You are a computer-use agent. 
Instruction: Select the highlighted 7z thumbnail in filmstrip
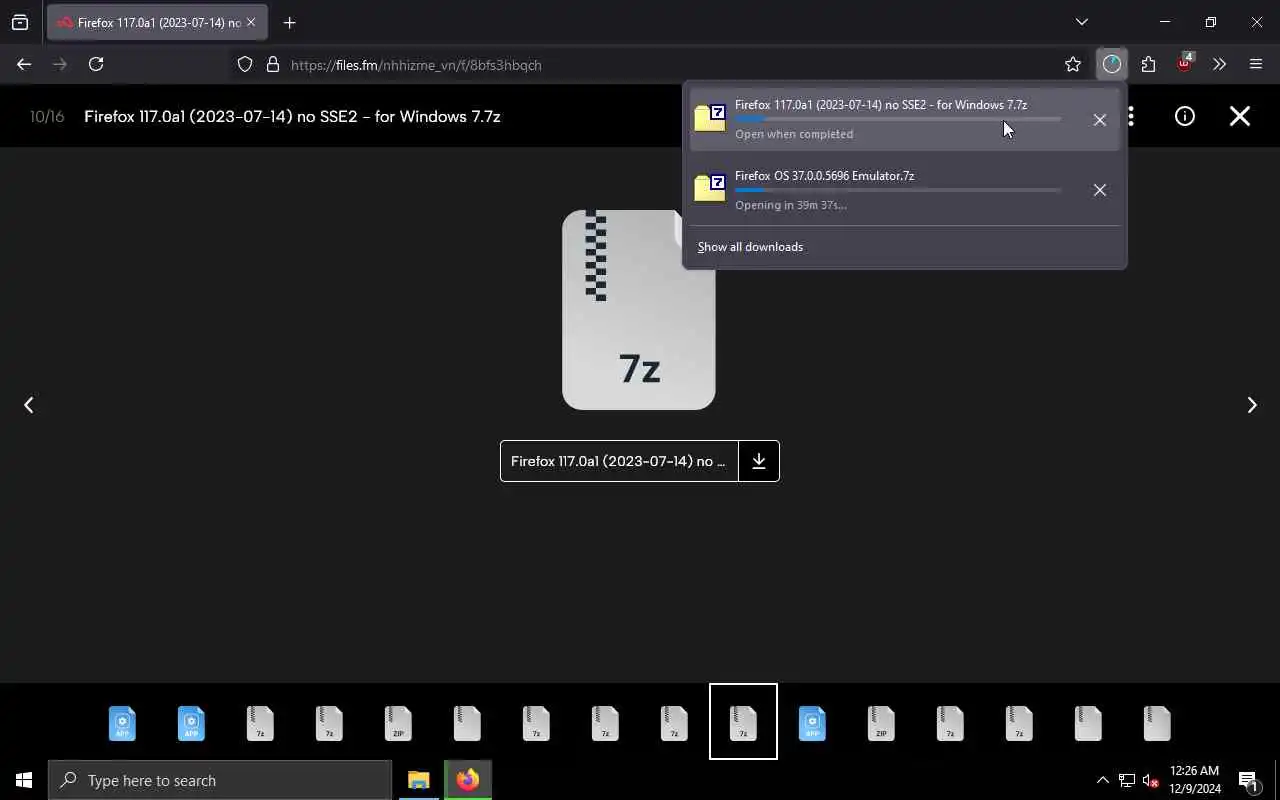(743, 722)
